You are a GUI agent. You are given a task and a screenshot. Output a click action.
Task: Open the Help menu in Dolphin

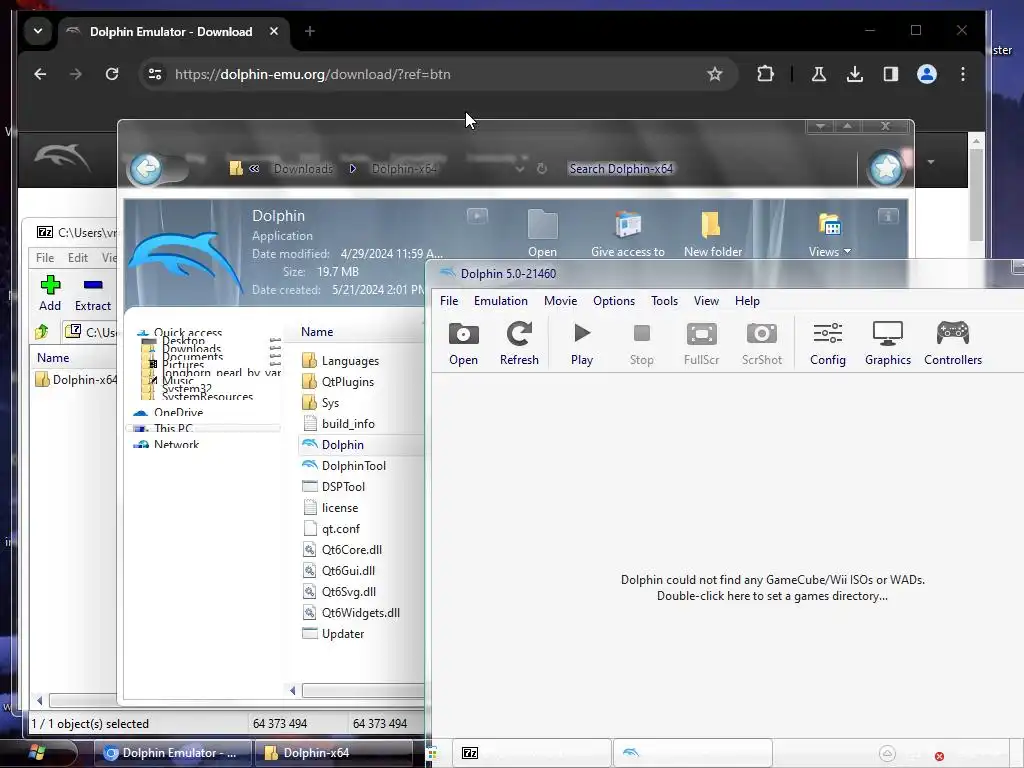(747, 301)
